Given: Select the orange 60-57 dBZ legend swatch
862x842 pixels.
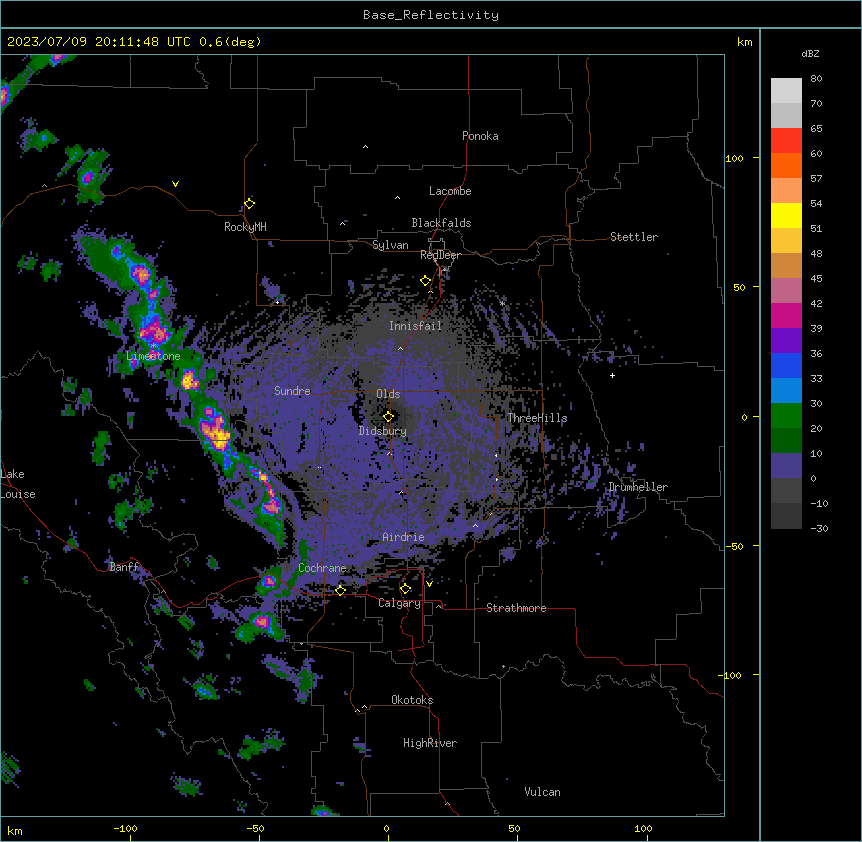Looking at the screenshot, I should (x=786, y=165).
